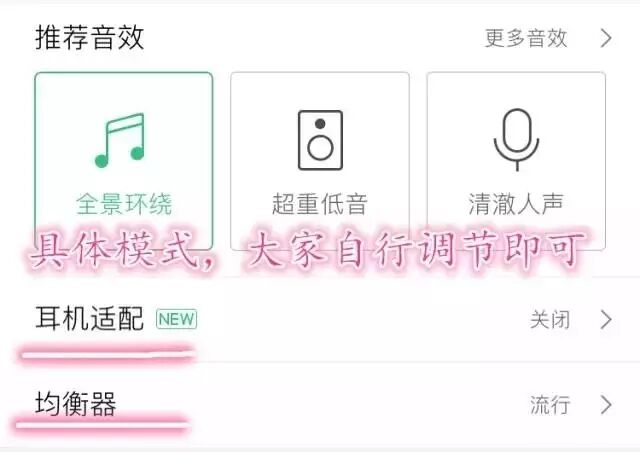
Task: Open the 关闭 headphone adaptation value
Action: (x=550, y=320)
